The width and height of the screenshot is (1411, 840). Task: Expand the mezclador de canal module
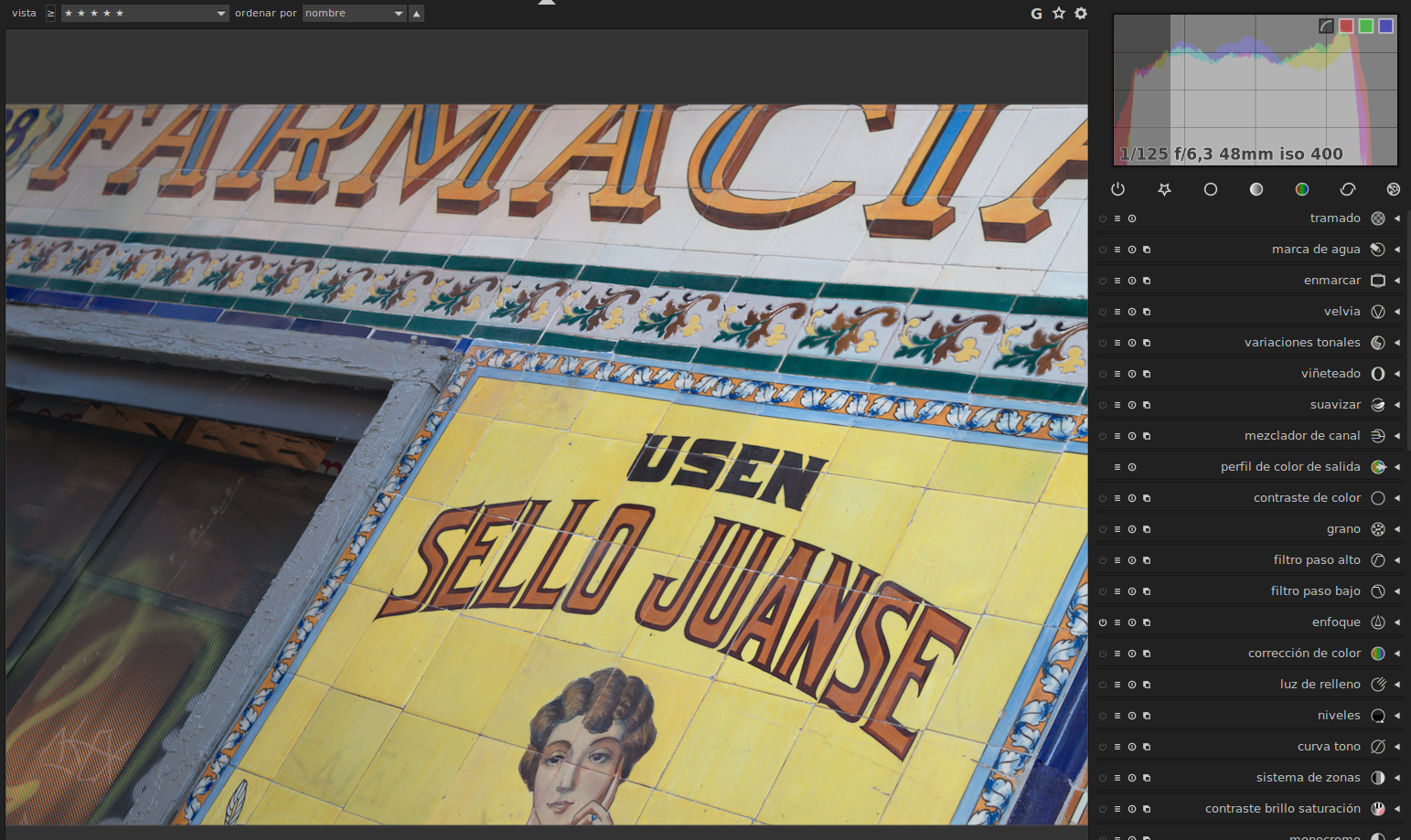1397,436
